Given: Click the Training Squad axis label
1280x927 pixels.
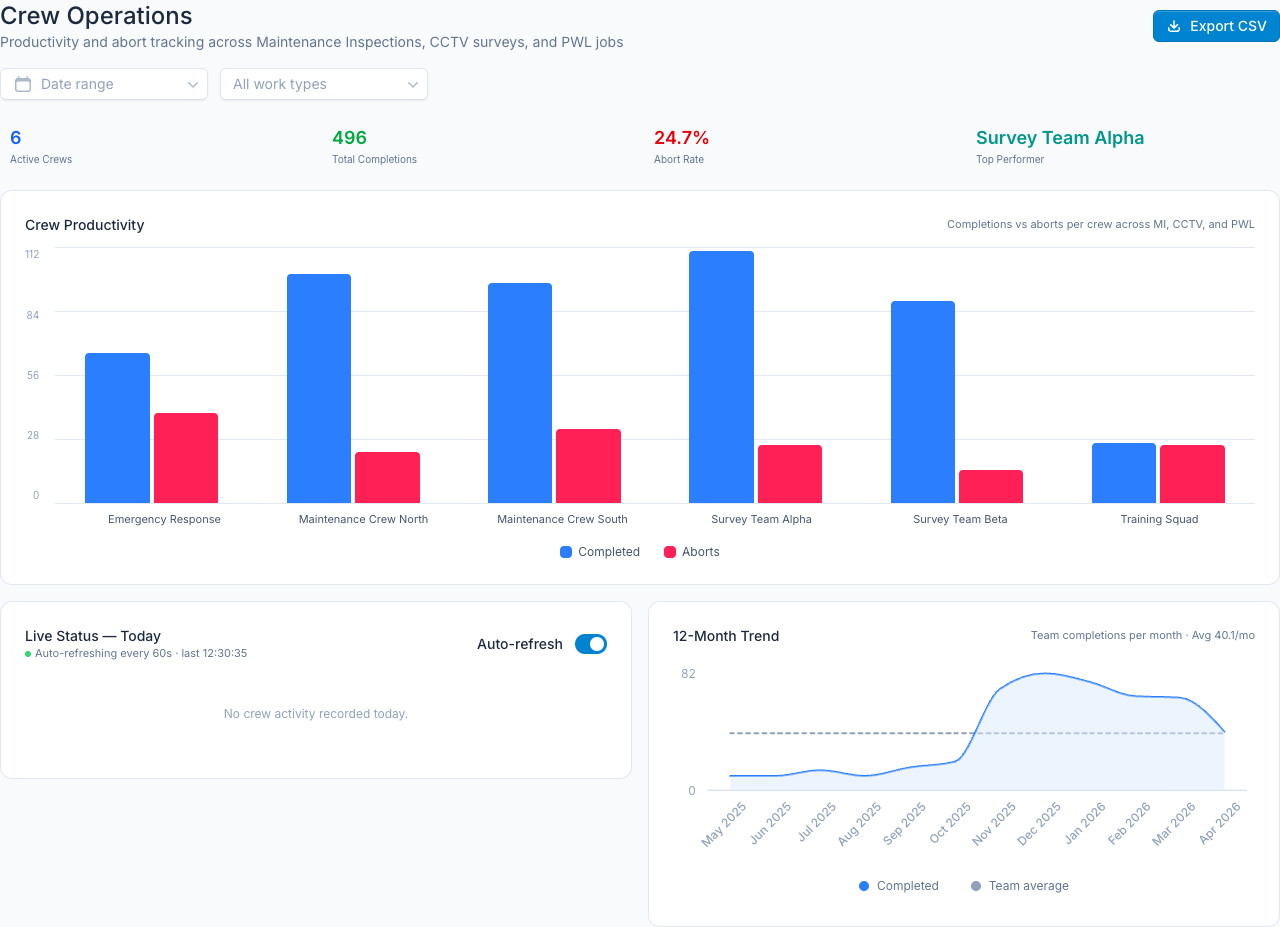Looking at the screenshot, I should 1159,519.
